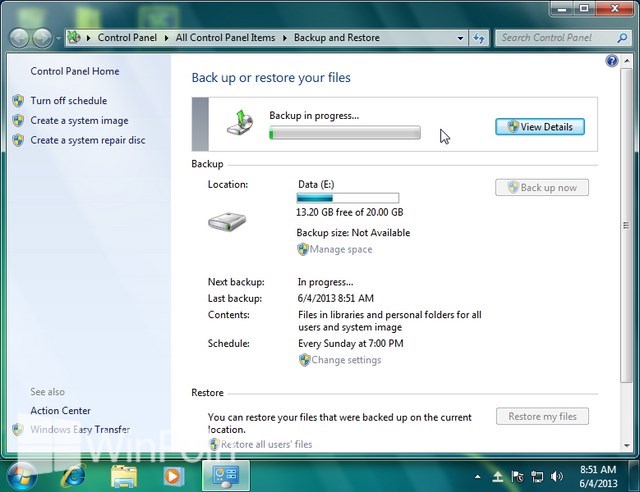Click the Back up now button
Screen dimensions: 640x492
(x=542, y=187)
